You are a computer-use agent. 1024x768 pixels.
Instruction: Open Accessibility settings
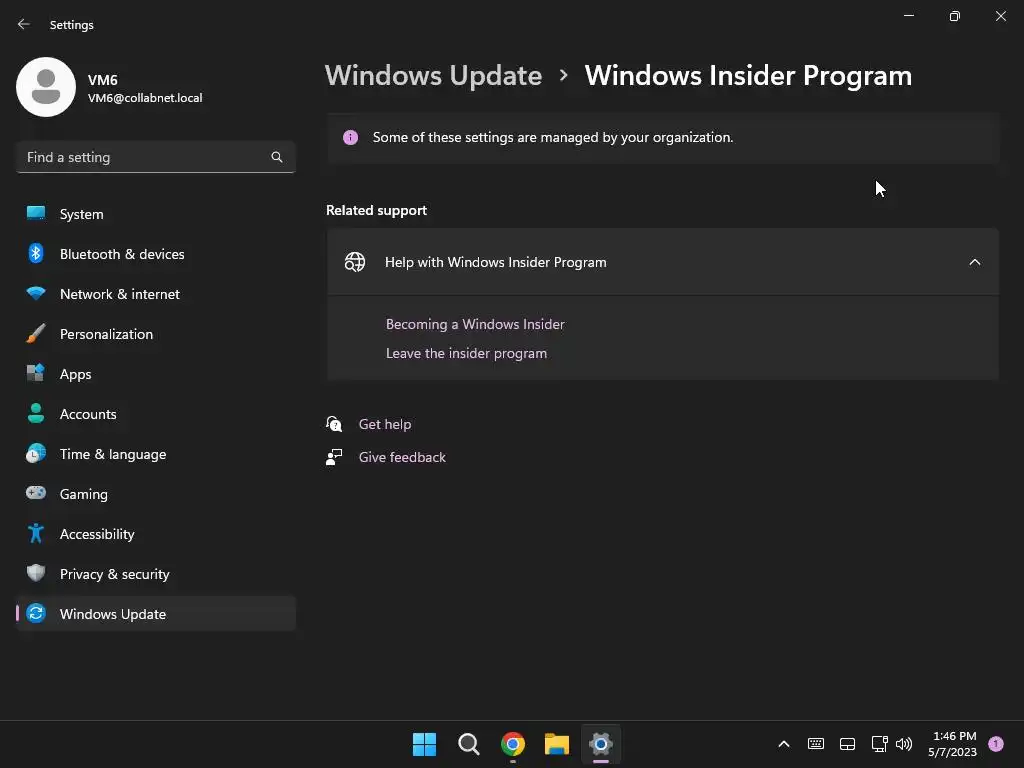click(x=156, y=534)
